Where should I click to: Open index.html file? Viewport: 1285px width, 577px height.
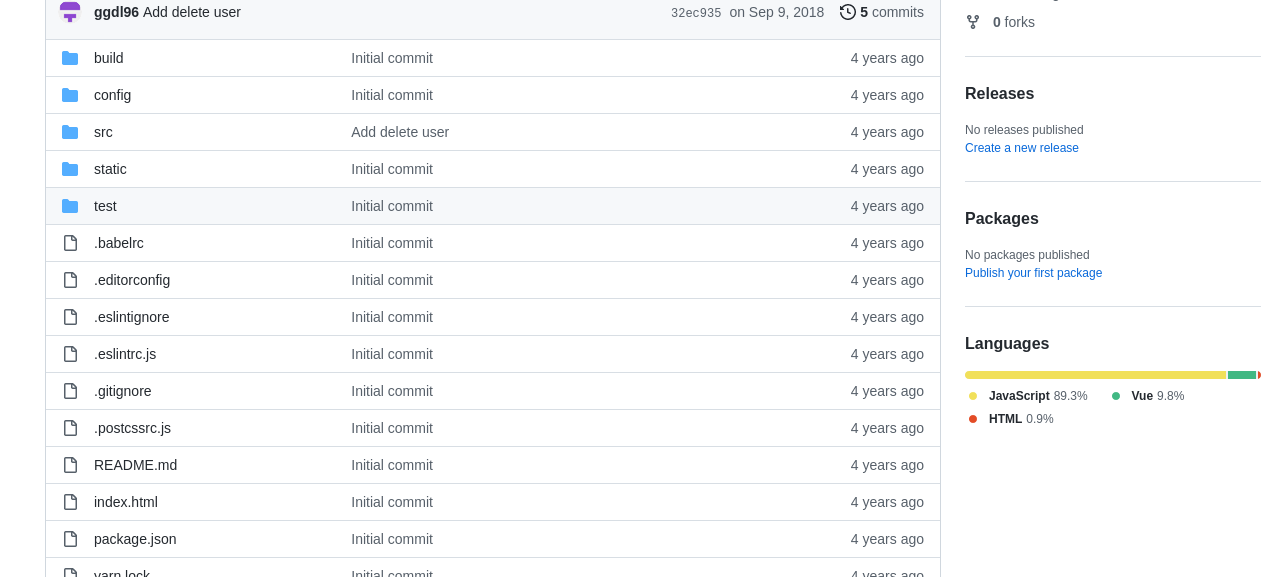[x=126, y=502]
